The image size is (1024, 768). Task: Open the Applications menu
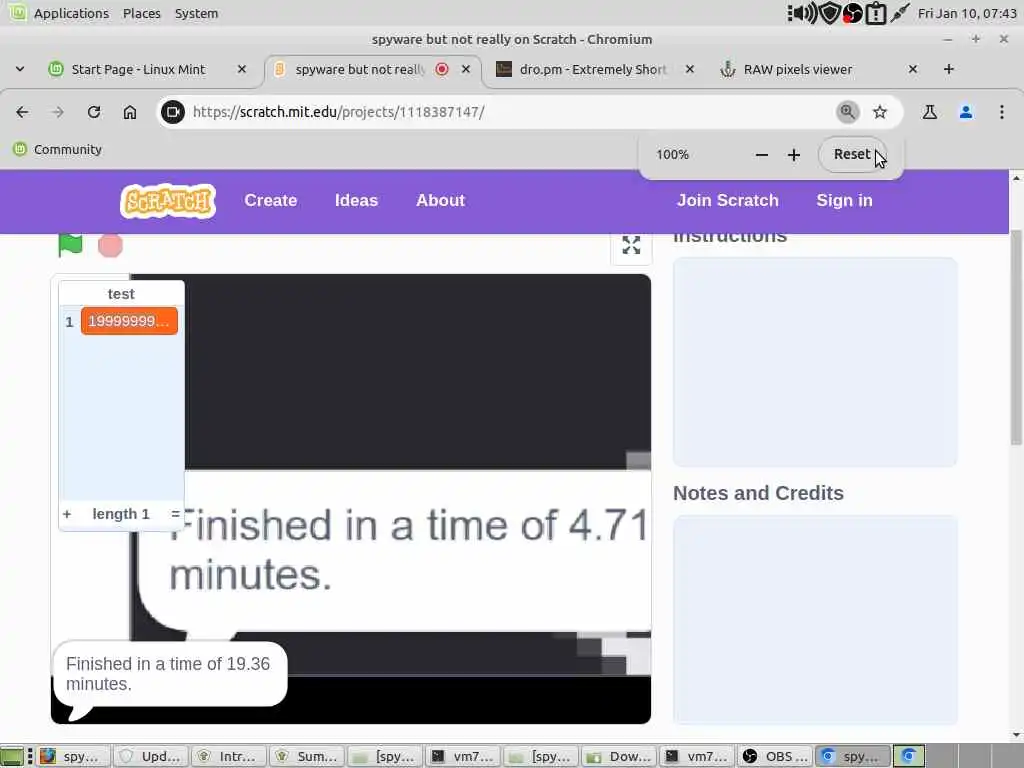pos(71,13)
